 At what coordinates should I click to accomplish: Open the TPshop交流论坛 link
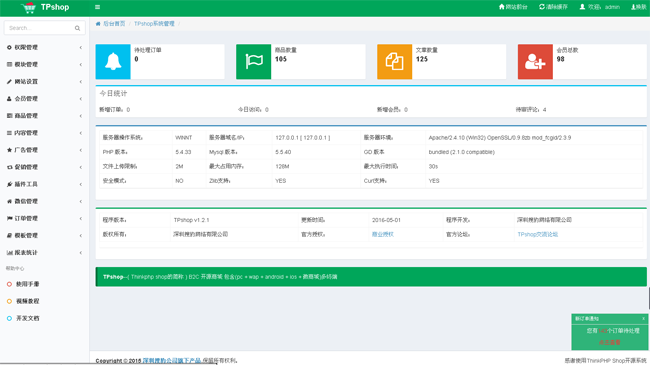[x=538, y=234]
